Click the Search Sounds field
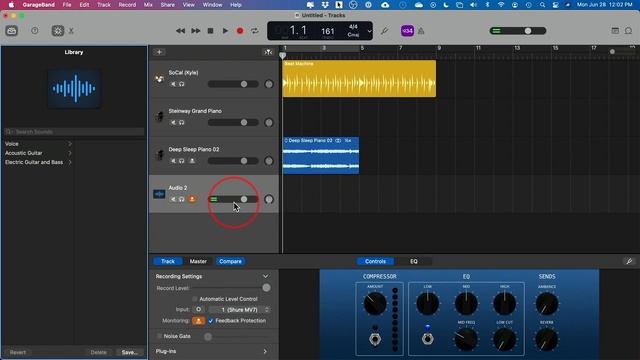This screenshot has height=360, width=640. click(x=74, y=132)
